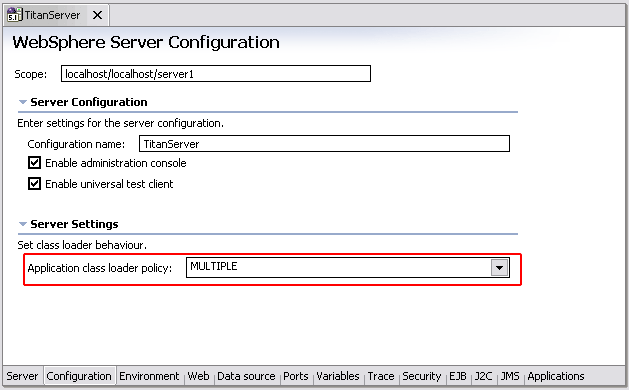The image size is (629, 390).
Task: Toggle Enable universal test client checkbox
Action: [34, 183]
